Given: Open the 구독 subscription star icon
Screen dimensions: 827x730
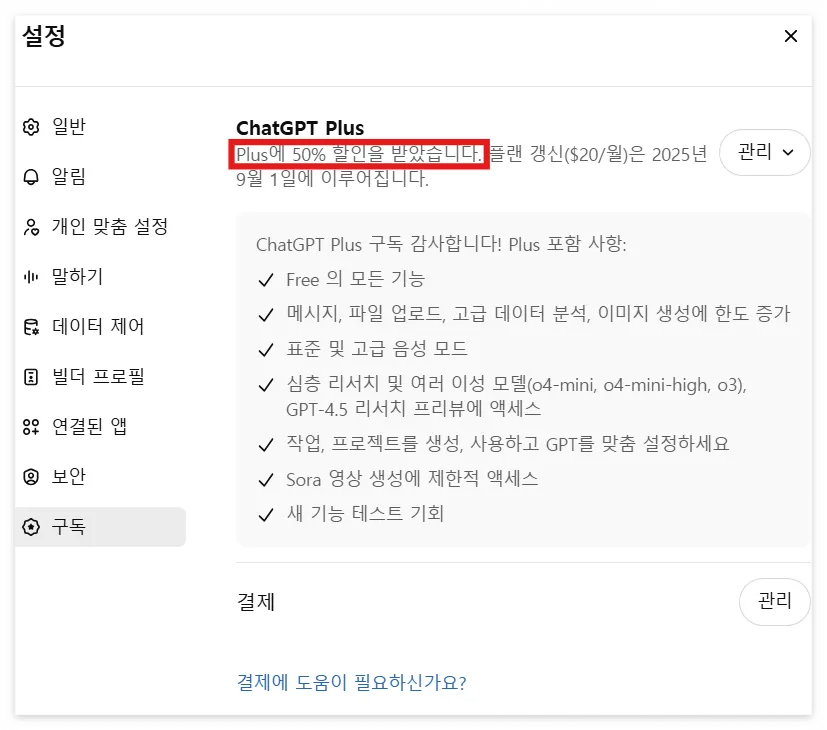Looking at the screenshot, I should click(x=29, y=527).
